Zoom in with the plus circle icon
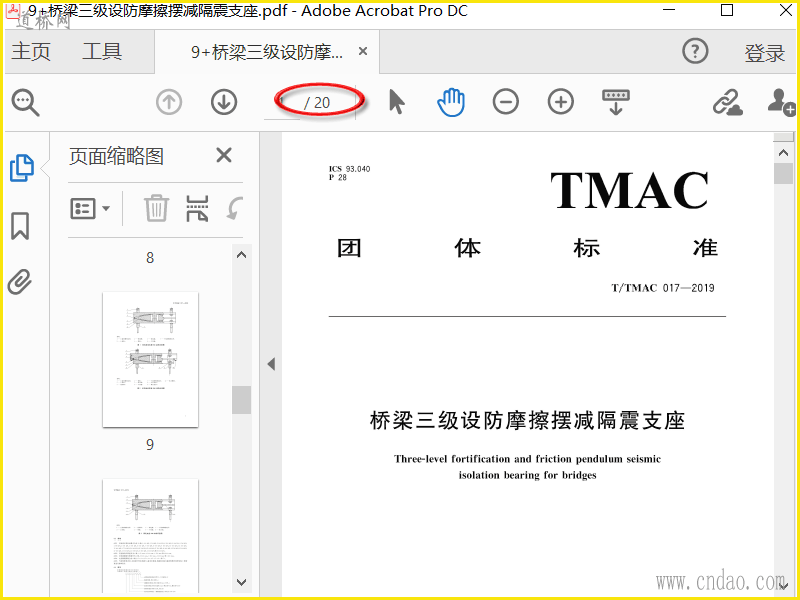Image resolution: width=800 pixels, height=600 pixels. pos(561,102)
